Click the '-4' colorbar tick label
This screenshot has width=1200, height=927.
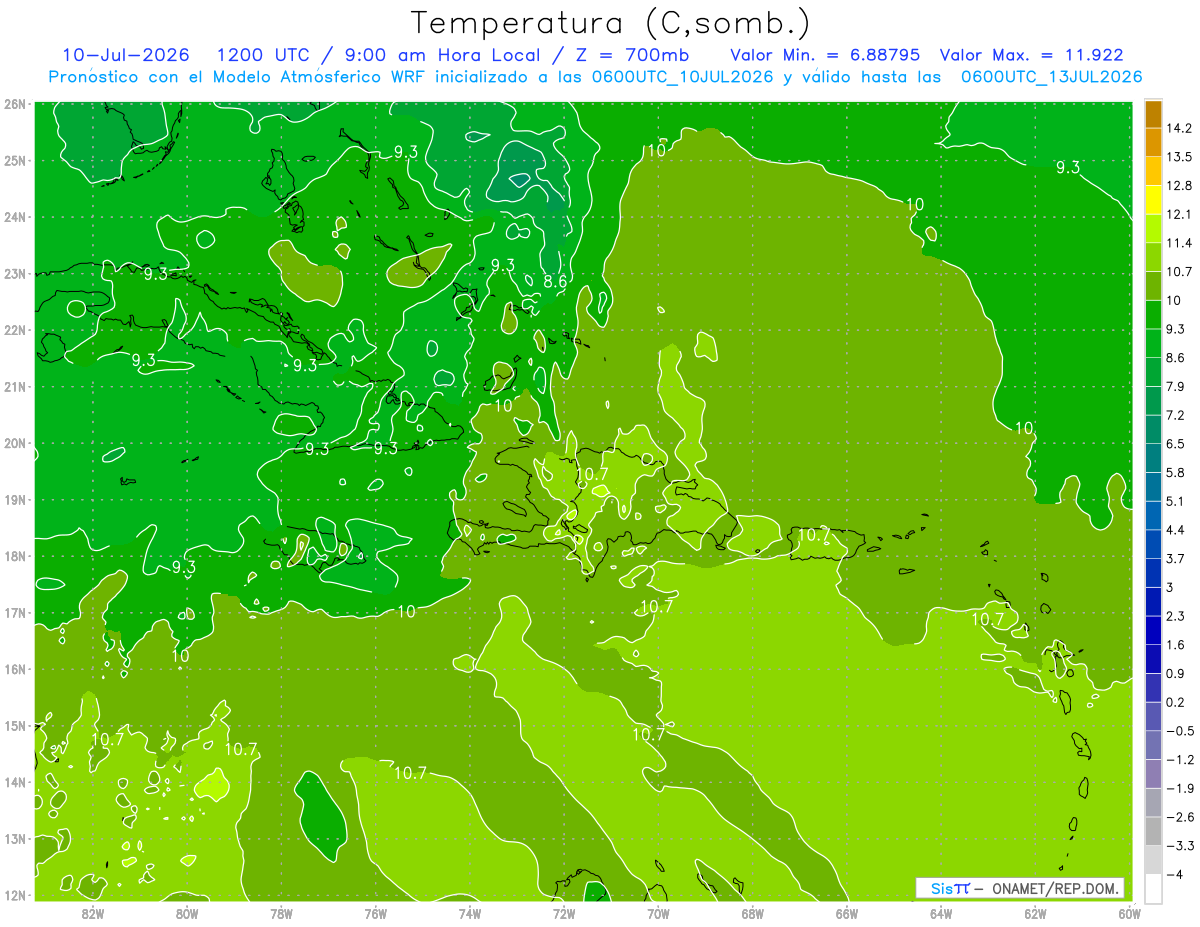pos(1174,873)
